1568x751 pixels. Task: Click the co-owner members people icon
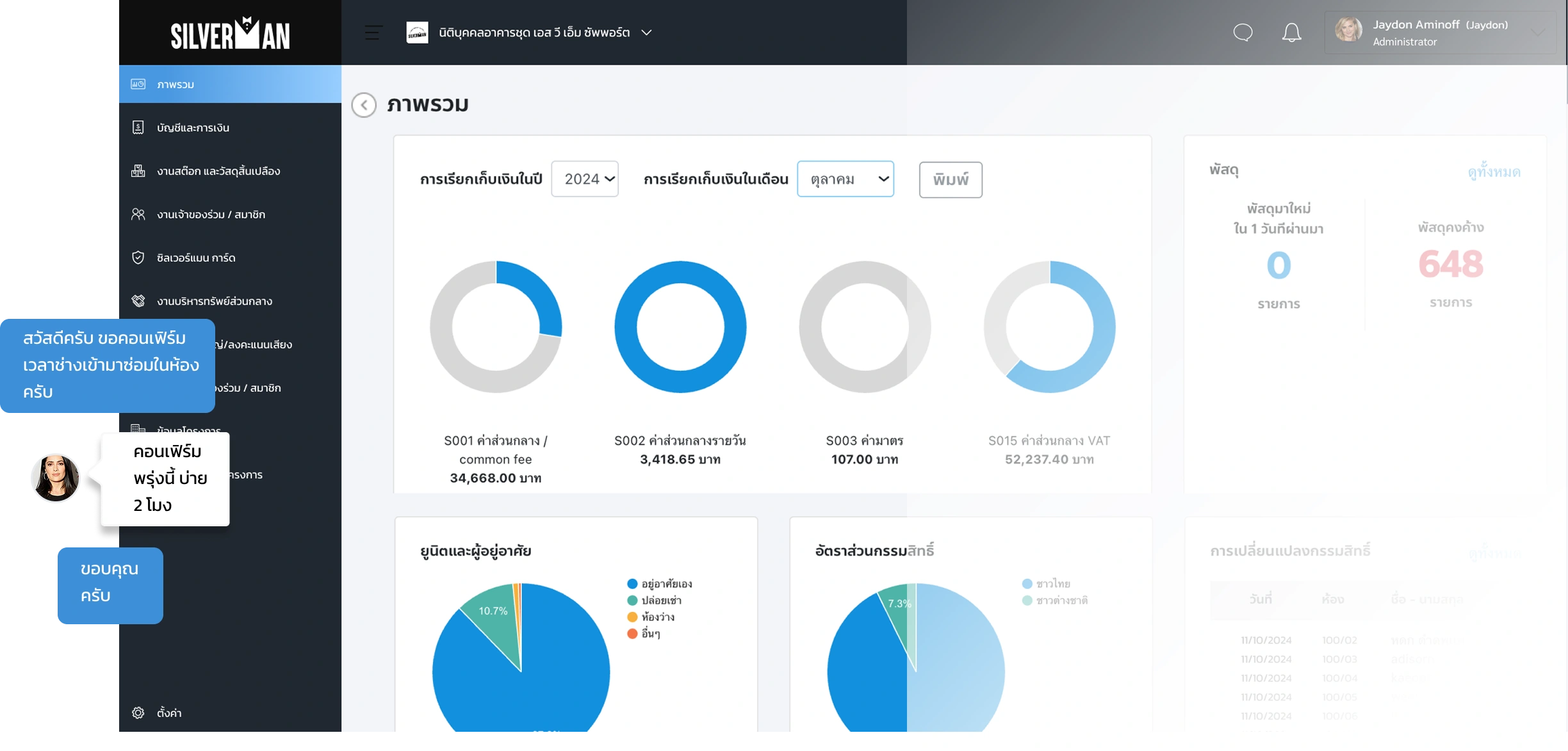coord(138,214)
